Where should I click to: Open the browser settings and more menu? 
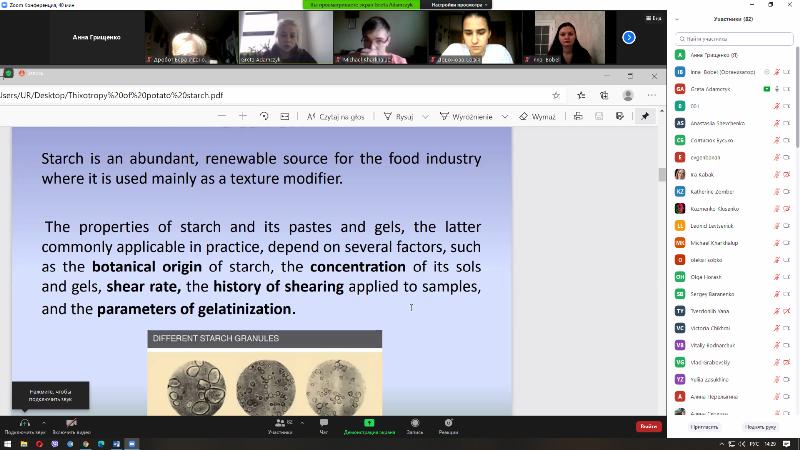[x=652, y=95]
